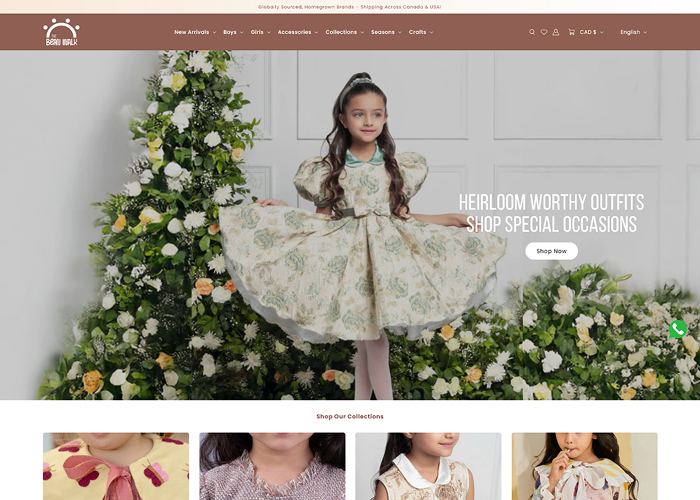The image size is (700, 500).
Task: Open the shopping cart icon
Action: (571, 32)
